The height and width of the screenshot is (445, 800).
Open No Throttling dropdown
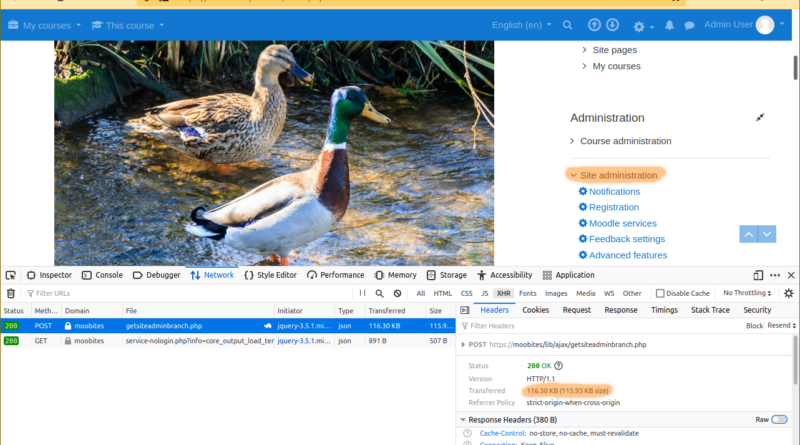tap(747, 293)
